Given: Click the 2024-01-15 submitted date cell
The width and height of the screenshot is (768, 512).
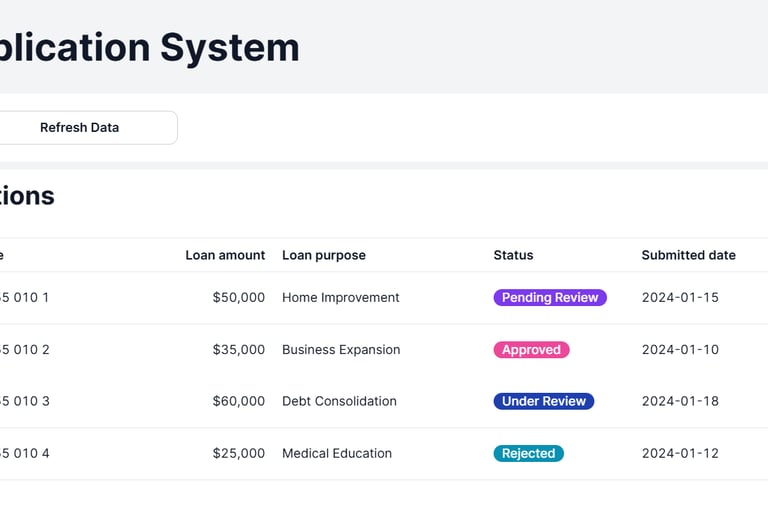Looking at the screenshot, I should [680, 297].
